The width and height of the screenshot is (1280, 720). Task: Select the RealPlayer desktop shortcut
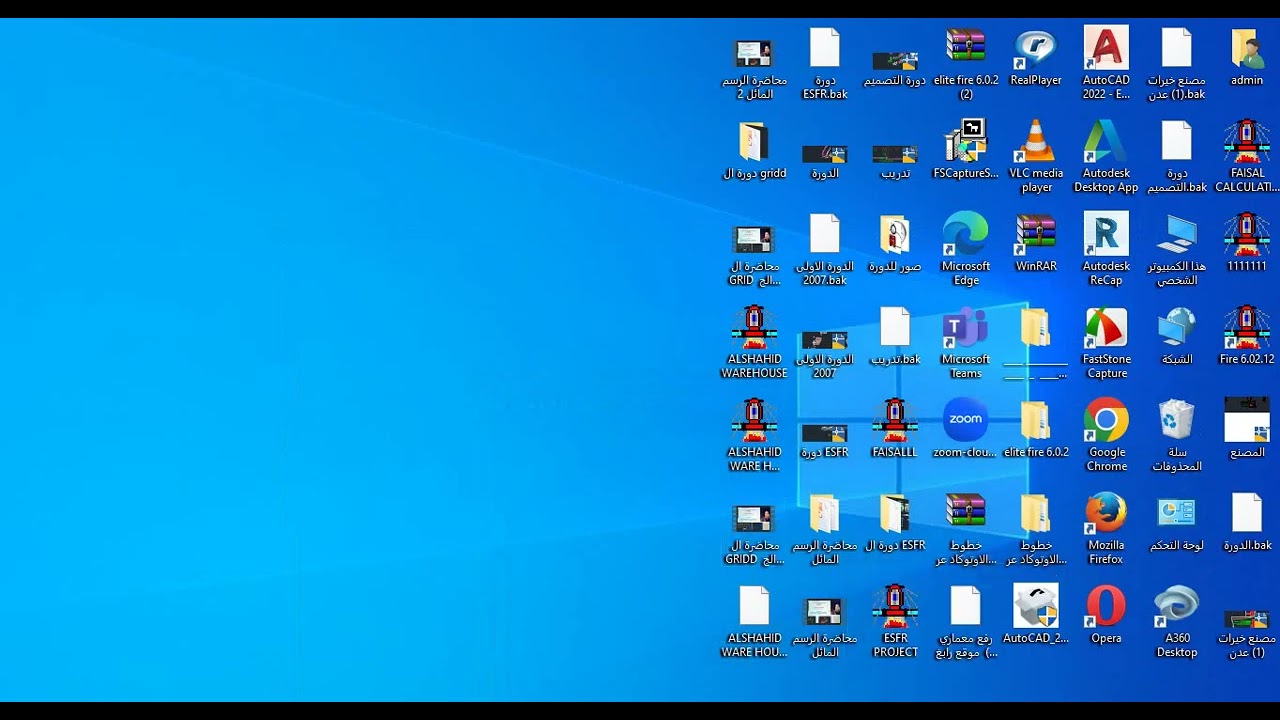1036,58
